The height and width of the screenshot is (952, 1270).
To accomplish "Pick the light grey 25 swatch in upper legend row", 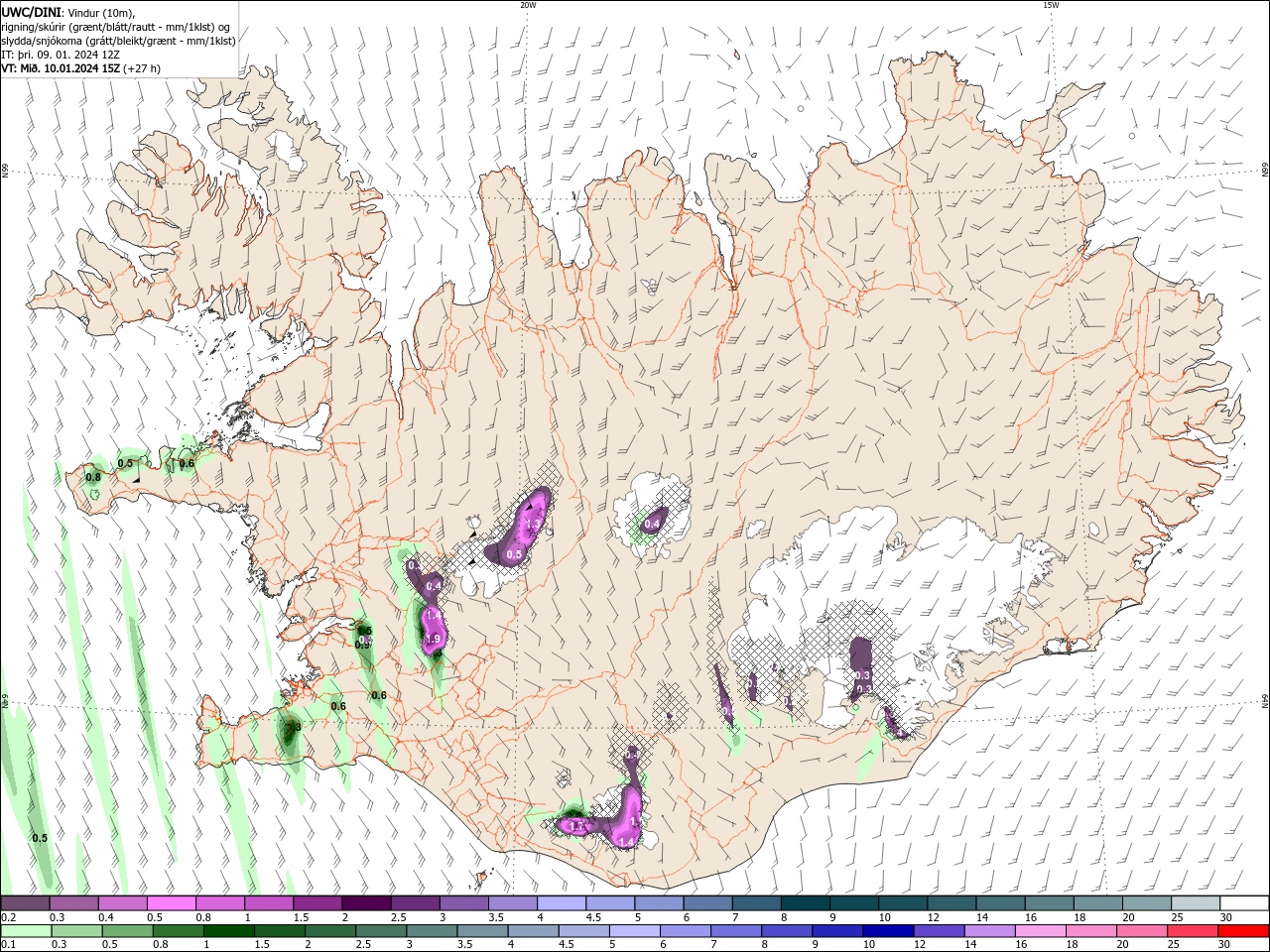I will coord(1195,903).
